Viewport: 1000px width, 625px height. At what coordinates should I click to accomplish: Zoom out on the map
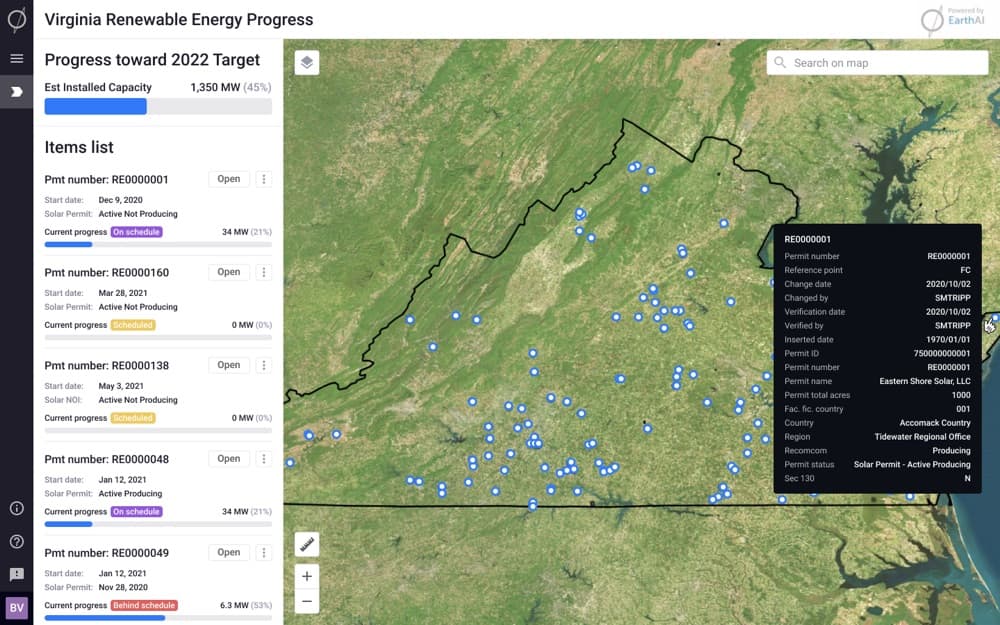pos(307,601)
